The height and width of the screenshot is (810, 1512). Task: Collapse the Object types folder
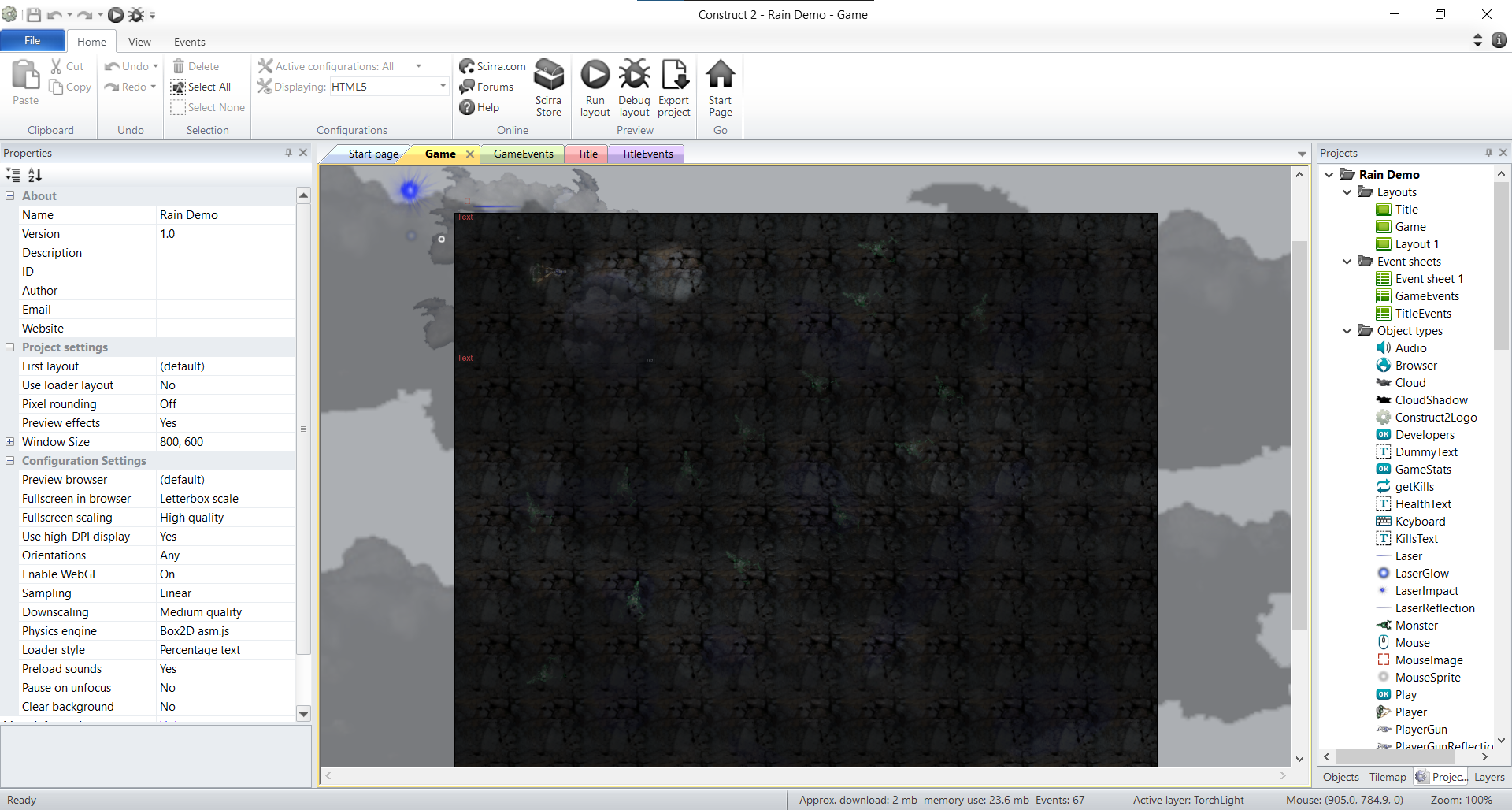1347,331
